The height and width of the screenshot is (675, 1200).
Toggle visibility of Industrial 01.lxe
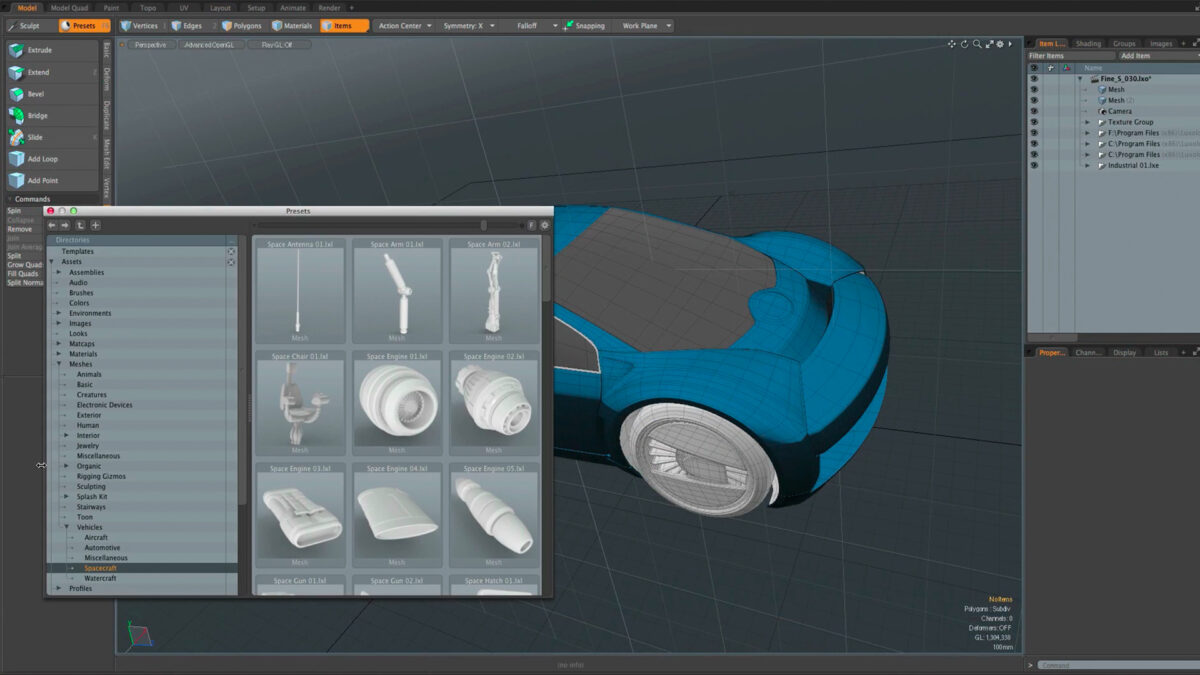click(x=1034, y=165)
